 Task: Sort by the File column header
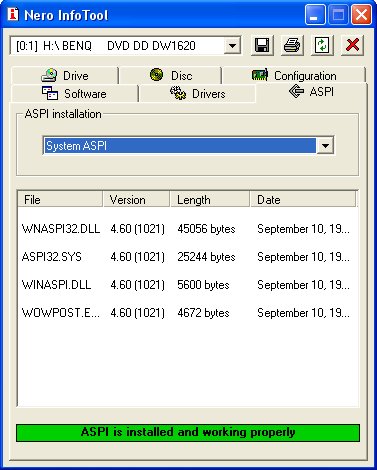(60, 200)
